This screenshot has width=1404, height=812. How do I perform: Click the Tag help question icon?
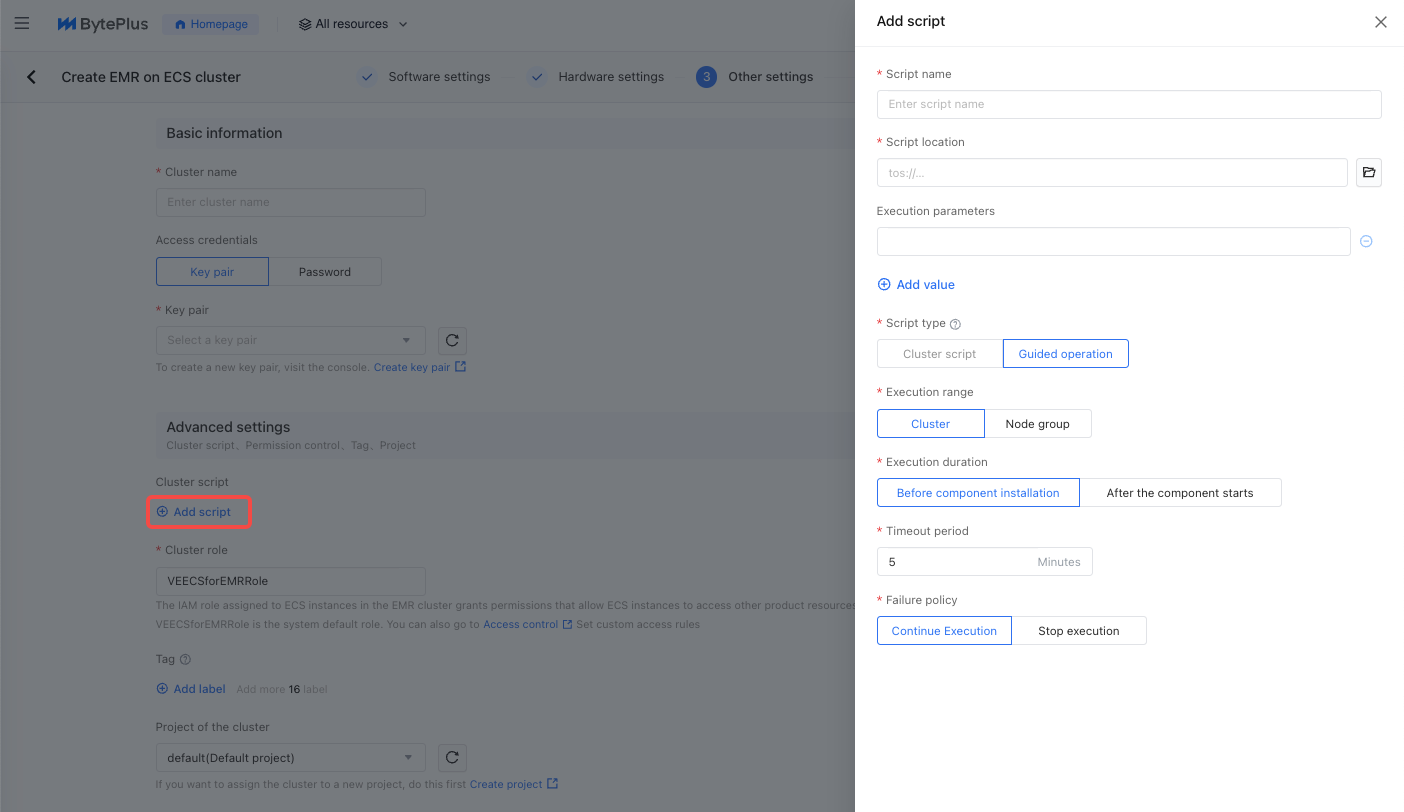tap(185, 660)
